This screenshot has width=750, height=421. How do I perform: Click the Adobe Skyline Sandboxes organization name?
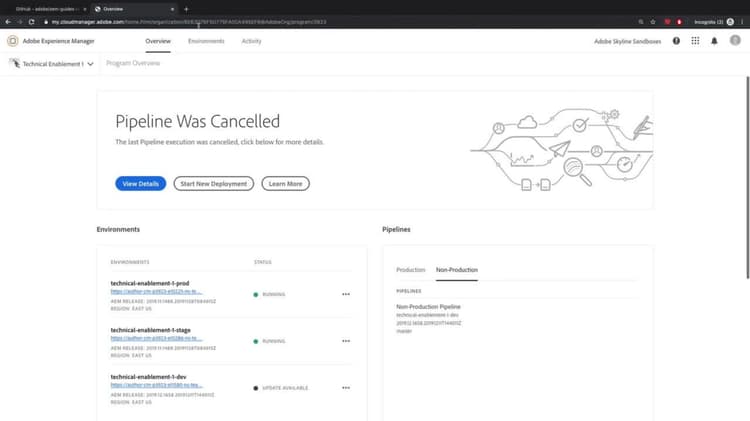tap(628, 41)
